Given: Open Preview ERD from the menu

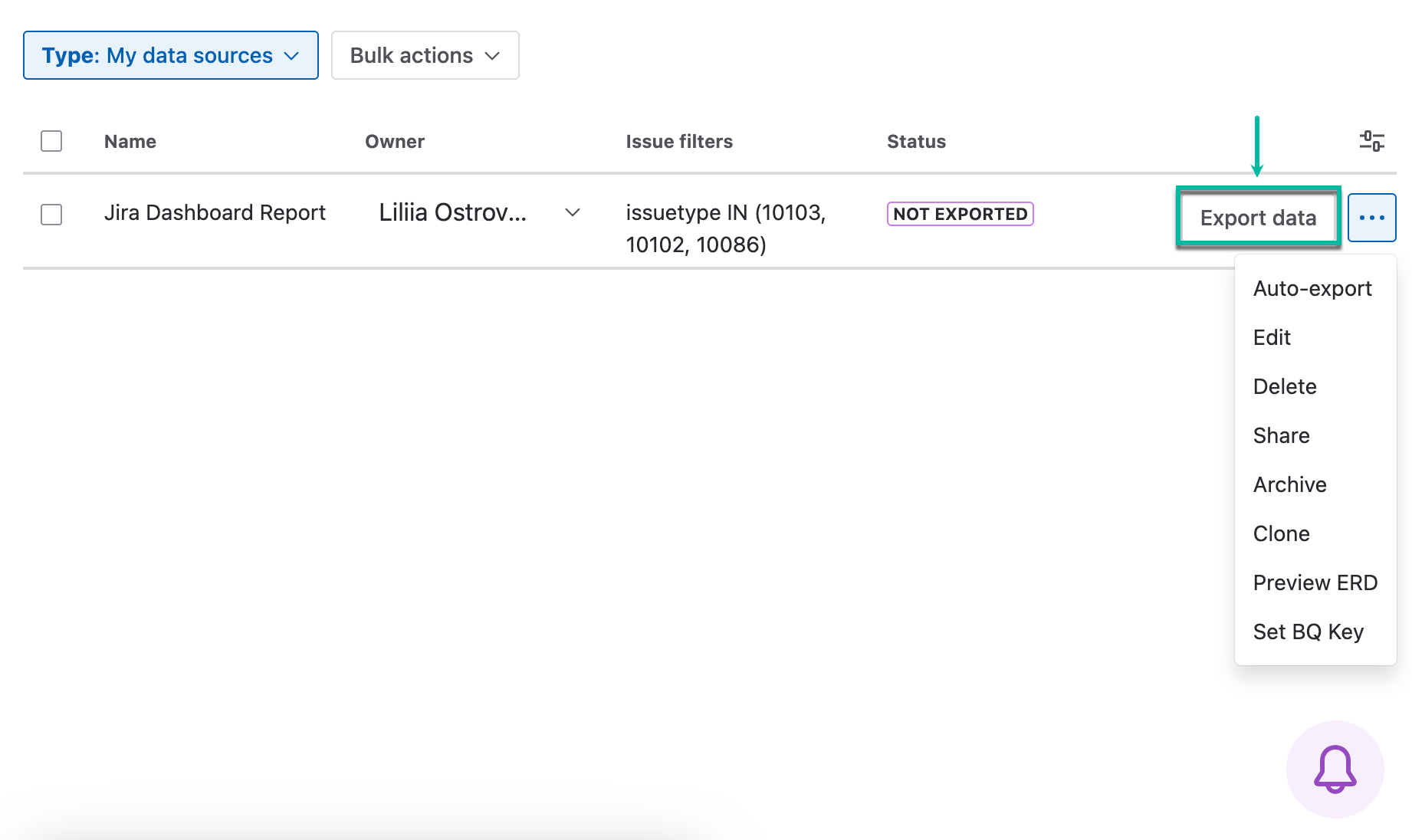Looking at the screenshot, I should point(1315,582).
